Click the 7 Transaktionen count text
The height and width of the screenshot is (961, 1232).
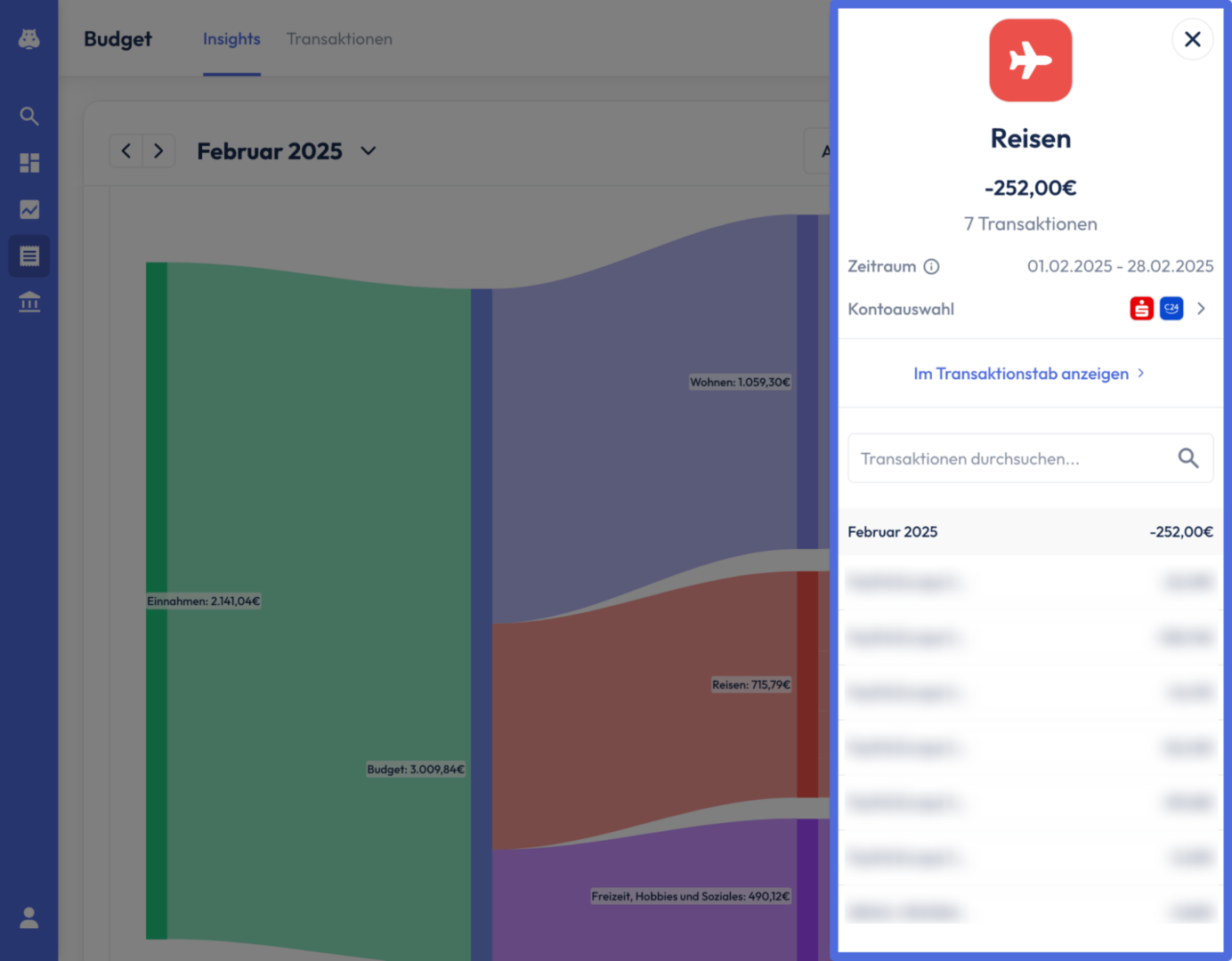click(1031, 224)
